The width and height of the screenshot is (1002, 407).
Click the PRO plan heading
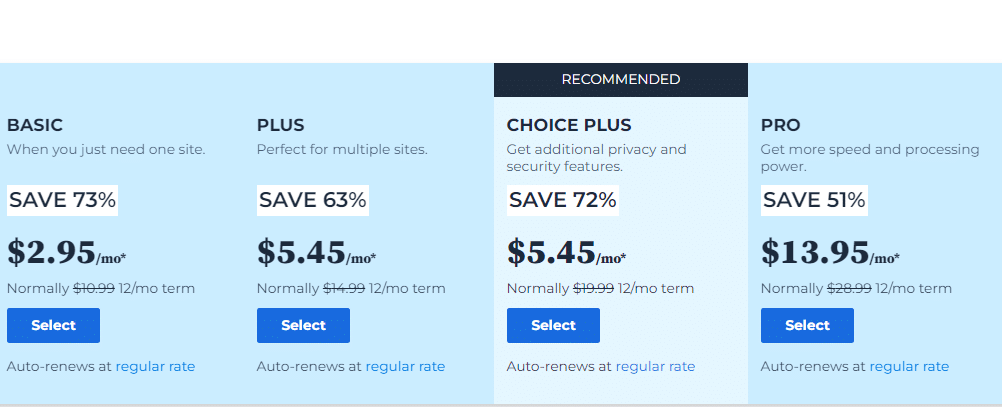pos(780,125)
